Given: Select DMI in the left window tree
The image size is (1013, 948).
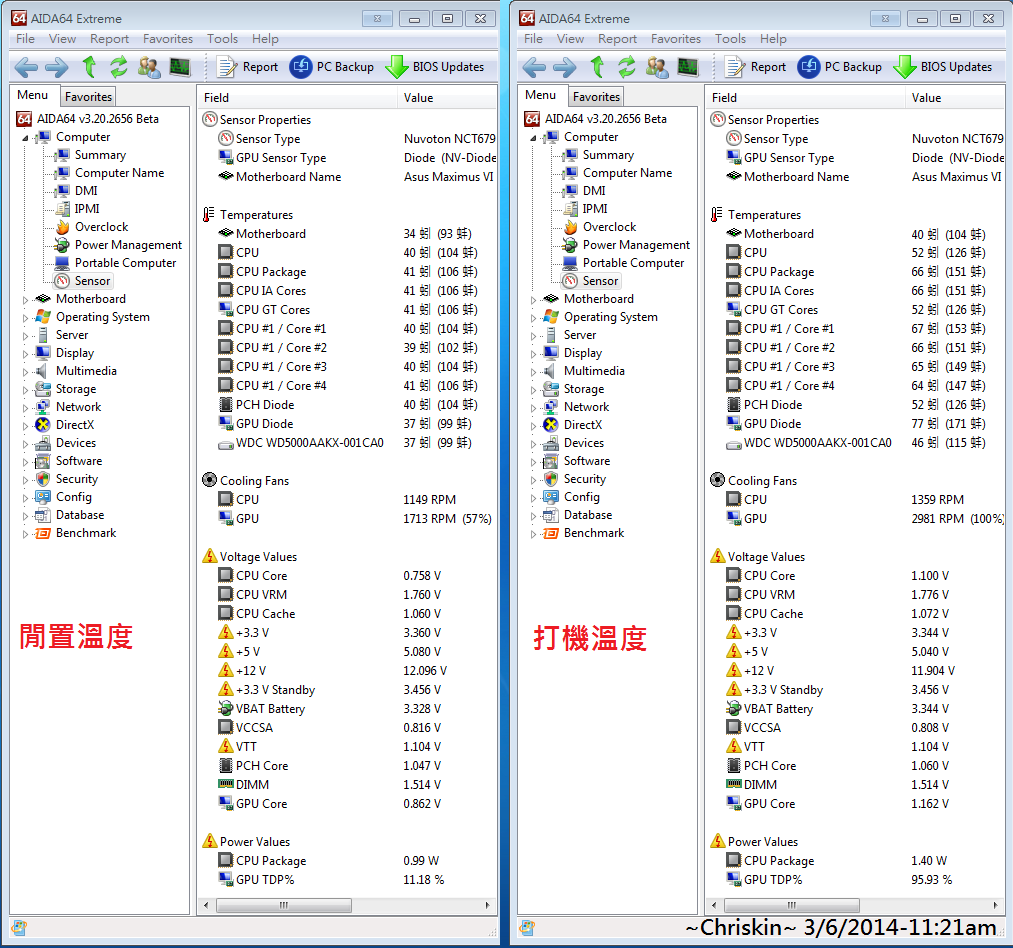Looking at the screenshot, I should point(86,191).
